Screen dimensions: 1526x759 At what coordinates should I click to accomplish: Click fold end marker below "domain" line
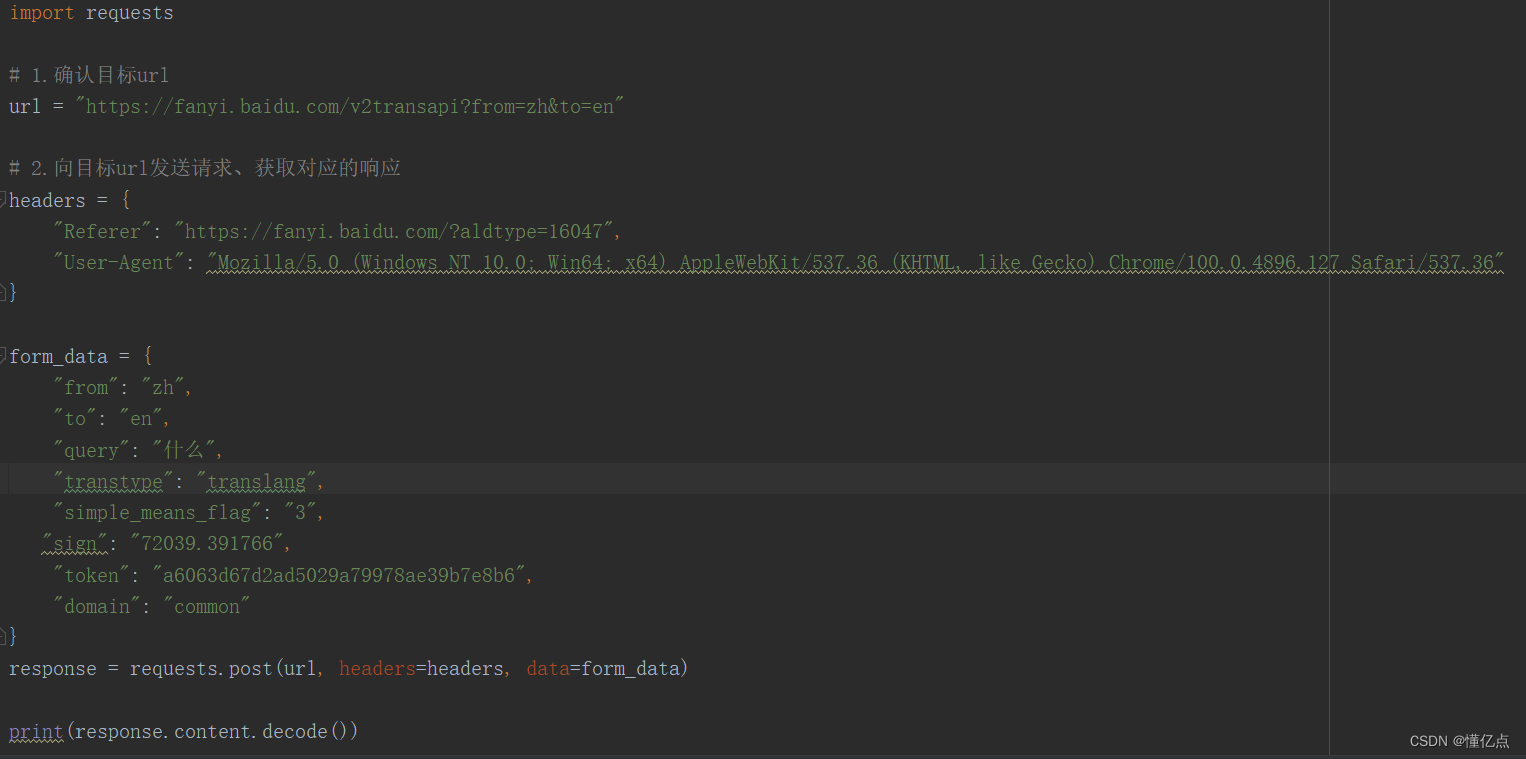(x=3, y=636)
